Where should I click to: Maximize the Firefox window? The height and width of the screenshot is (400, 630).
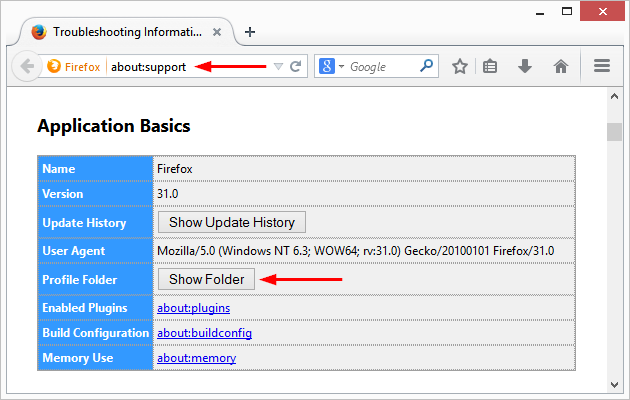pos(567,11)
